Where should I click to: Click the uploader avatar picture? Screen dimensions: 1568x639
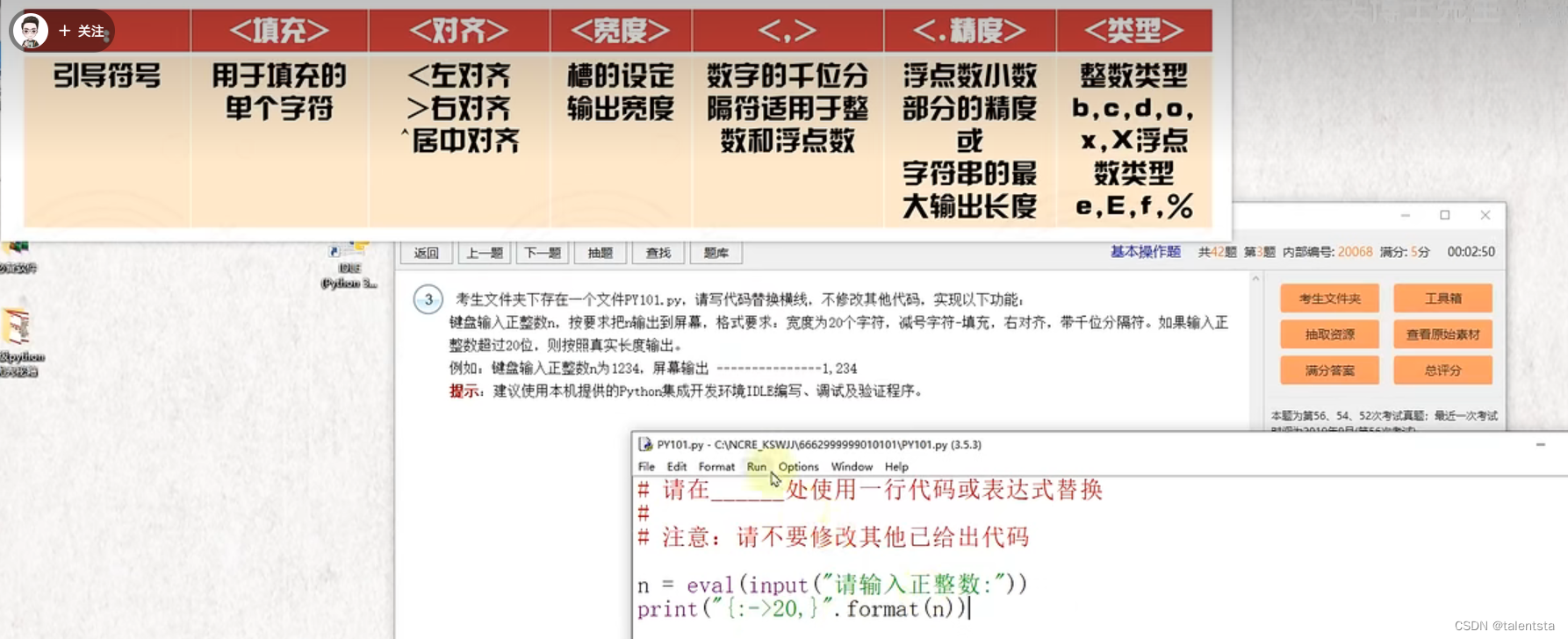pos(30,31)
